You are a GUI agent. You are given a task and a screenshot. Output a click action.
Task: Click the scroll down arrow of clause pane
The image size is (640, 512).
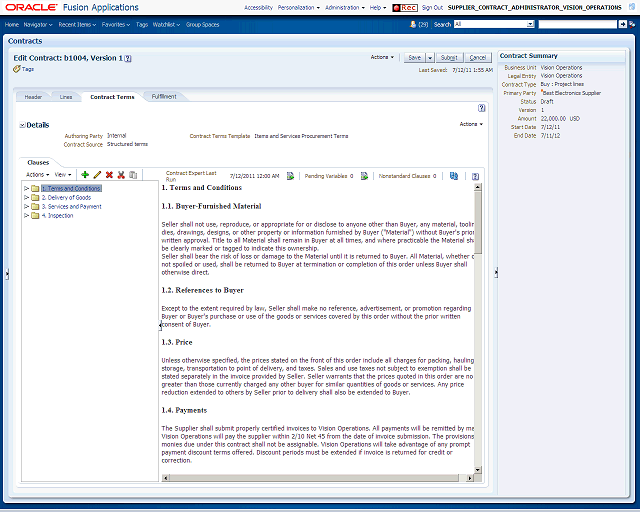coord(478,470)
